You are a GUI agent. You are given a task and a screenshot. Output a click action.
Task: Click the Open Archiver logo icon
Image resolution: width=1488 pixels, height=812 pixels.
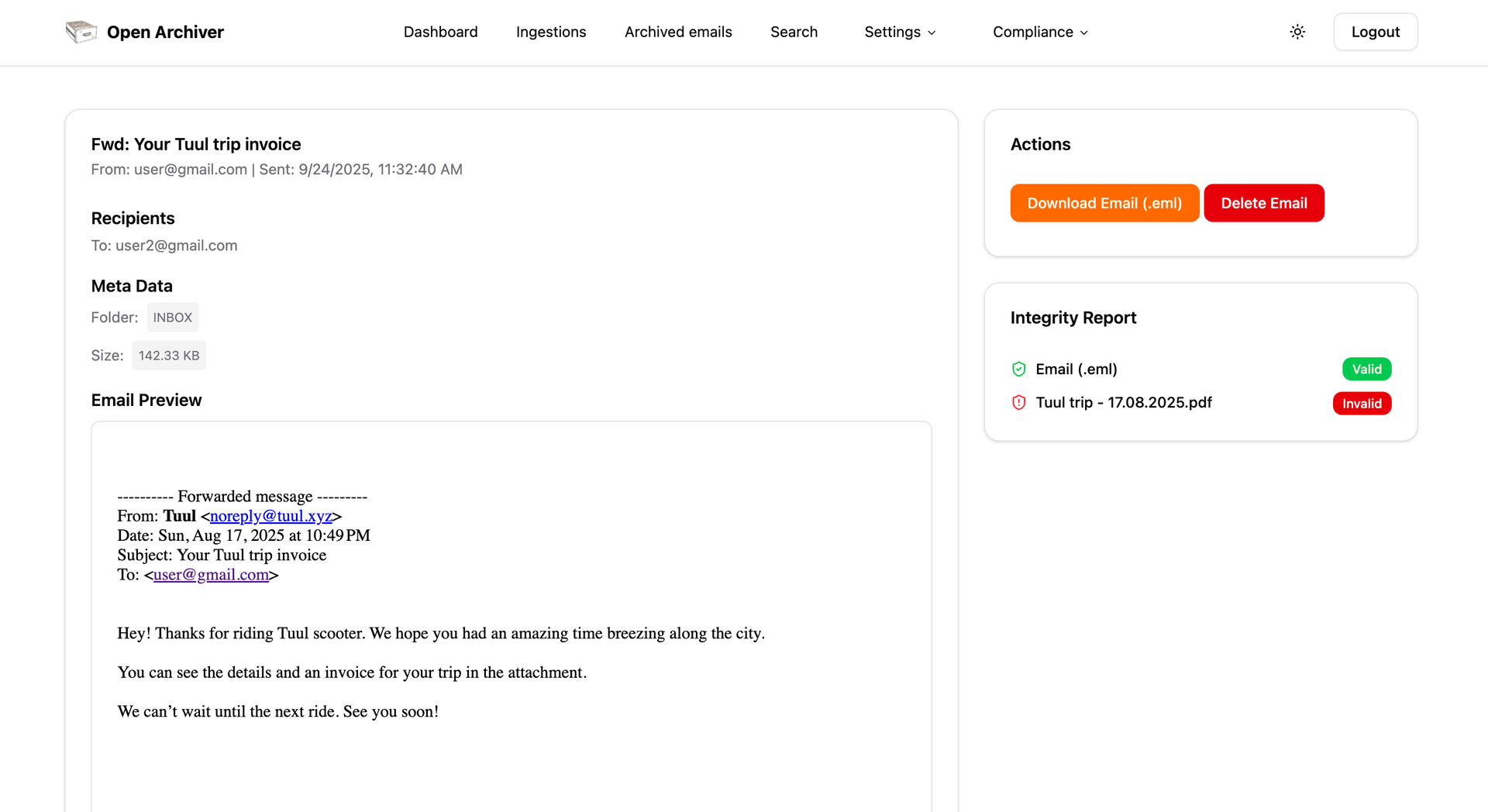coord(81,32)
